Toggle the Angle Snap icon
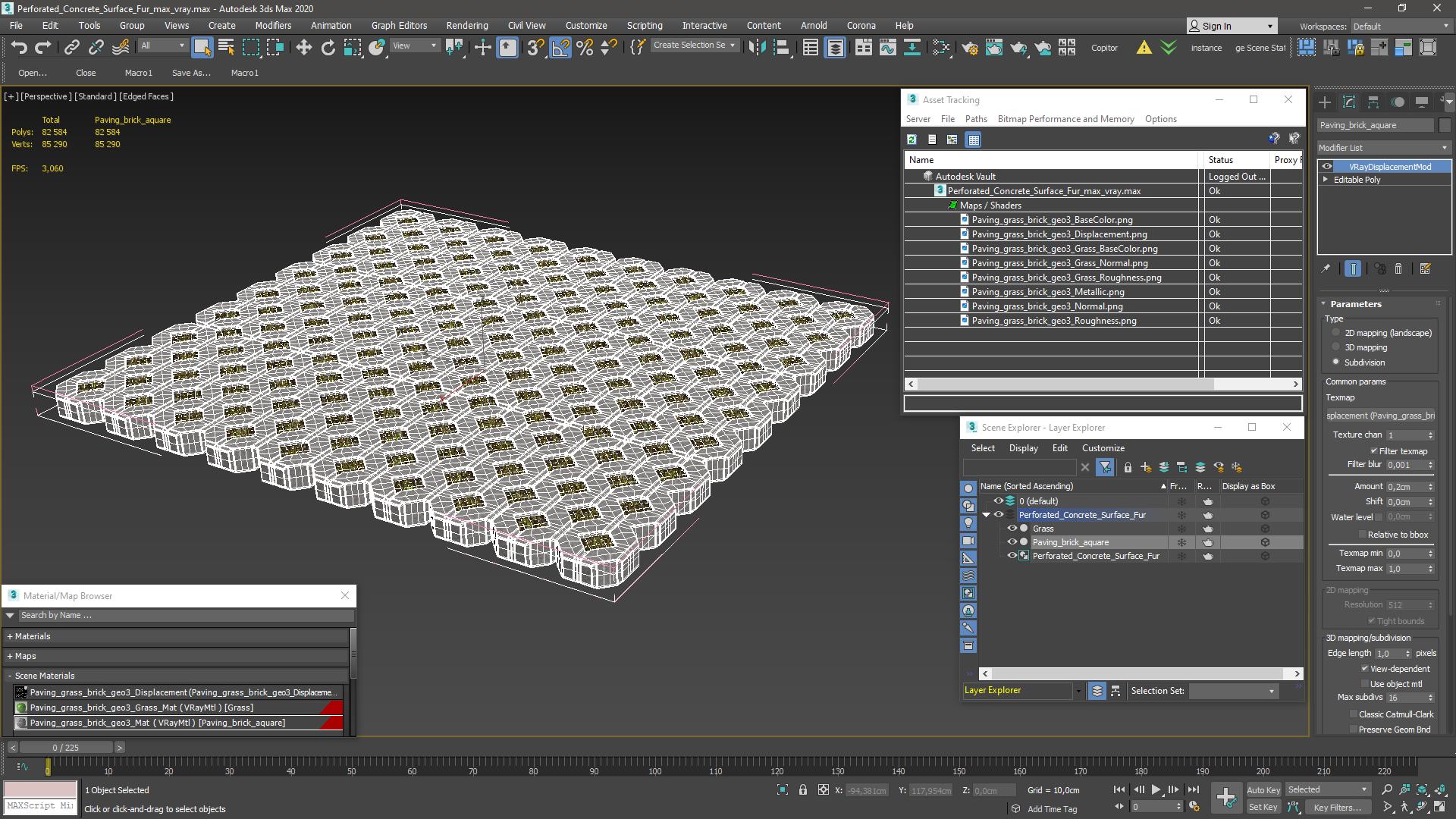This screenshot has height=819, width=1456. [x=560, y=47]
